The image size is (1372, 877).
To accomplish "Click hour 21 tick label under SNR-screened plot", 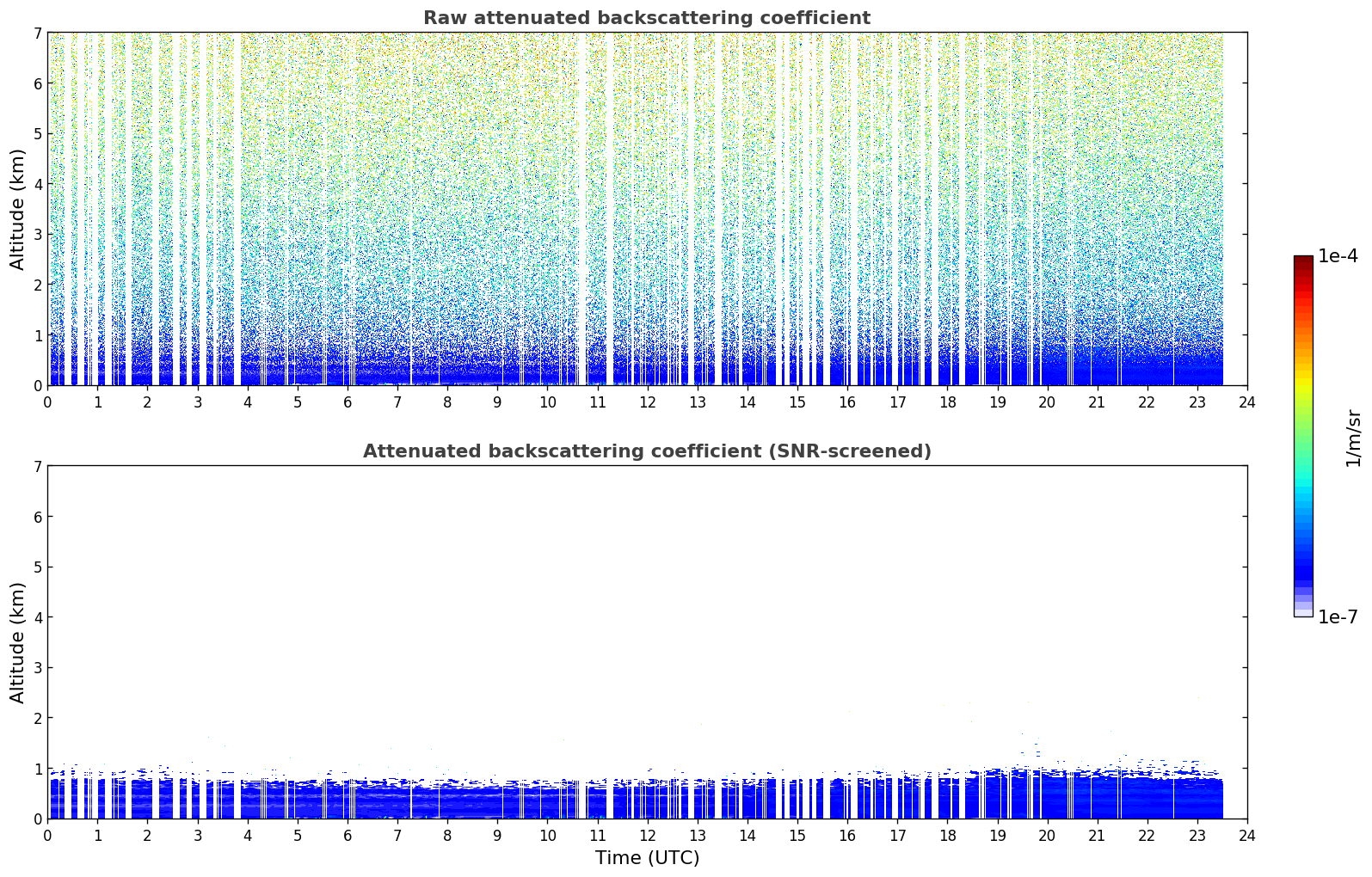I will click(x=1097, y=836).
